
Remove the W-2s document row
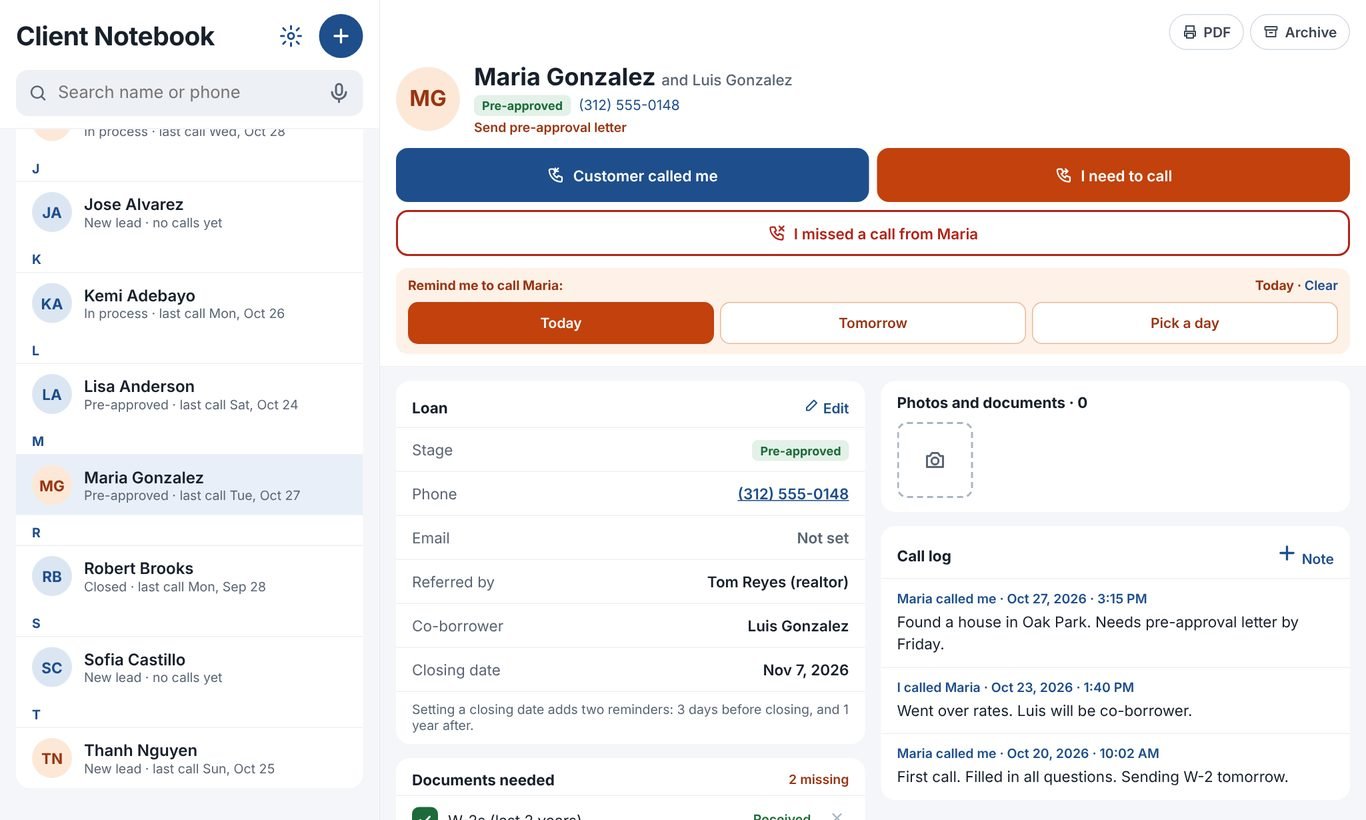(x=837, y=816)
